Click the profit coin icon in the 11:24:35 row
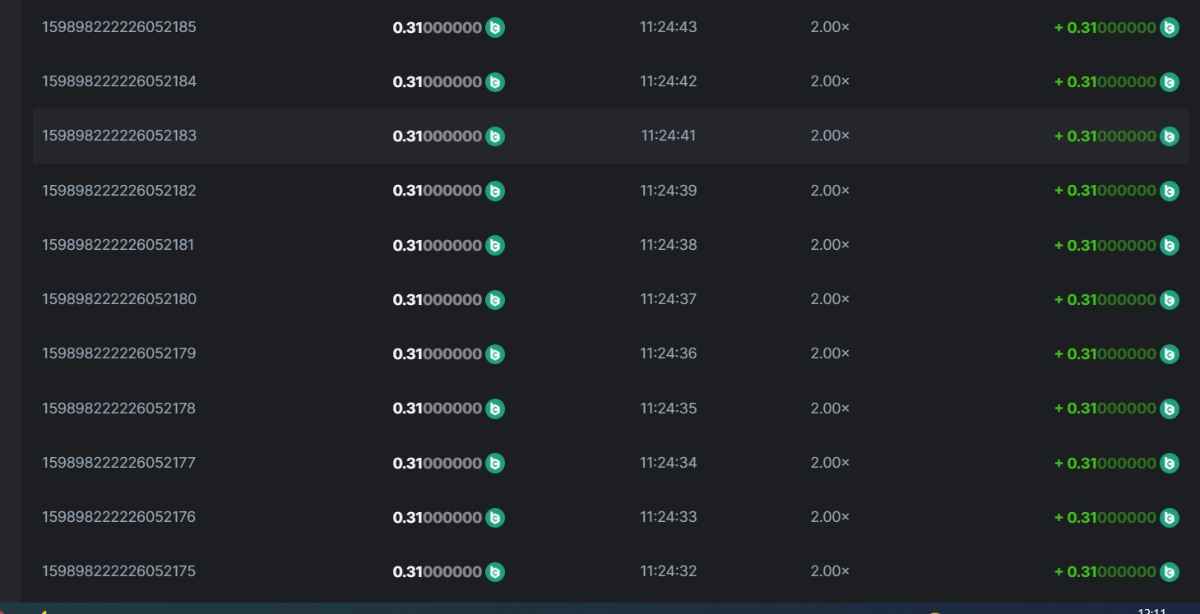1200x614 pixels. (1169, 409)
